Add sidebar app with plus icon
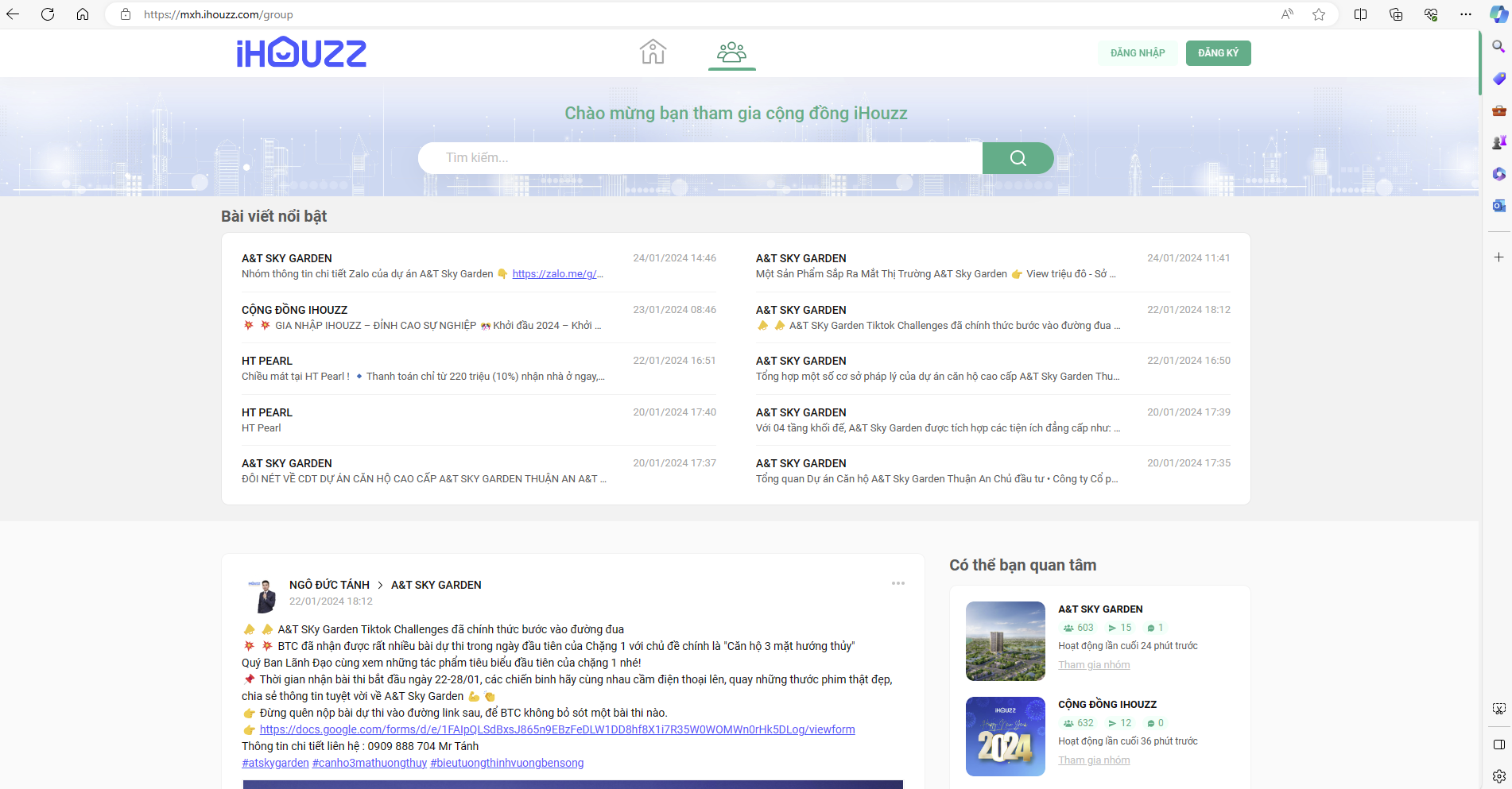 1498,257
